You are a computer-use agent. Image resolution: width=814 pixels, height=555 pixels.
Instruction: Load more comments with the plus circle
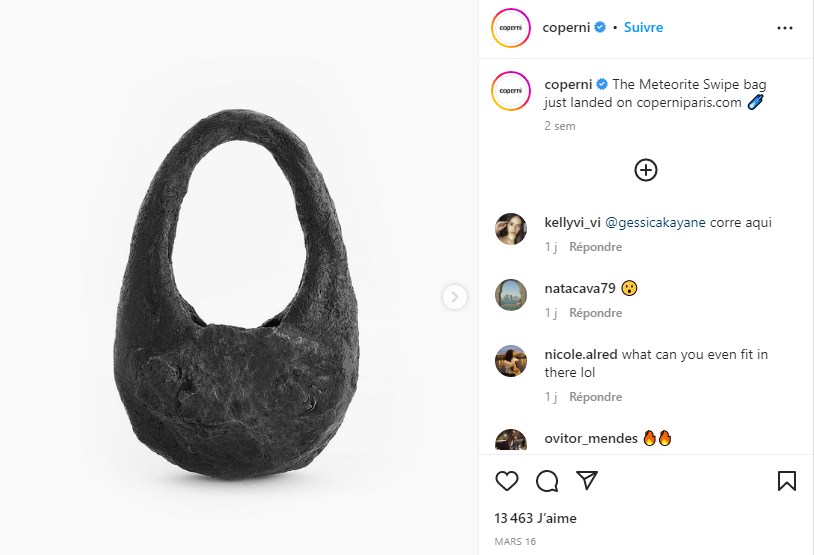(646, 170)
